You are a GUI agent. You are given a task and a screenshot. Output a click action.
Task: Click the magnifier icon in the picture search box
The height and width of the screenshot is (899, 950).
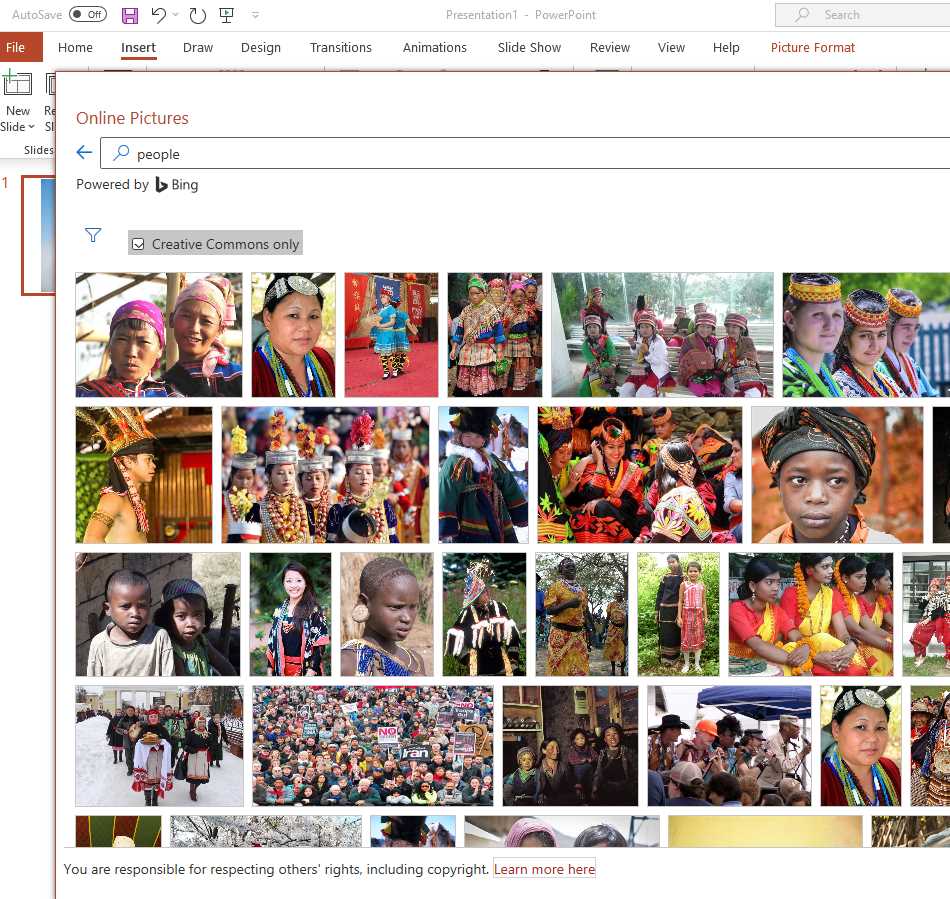pos(120,153)
